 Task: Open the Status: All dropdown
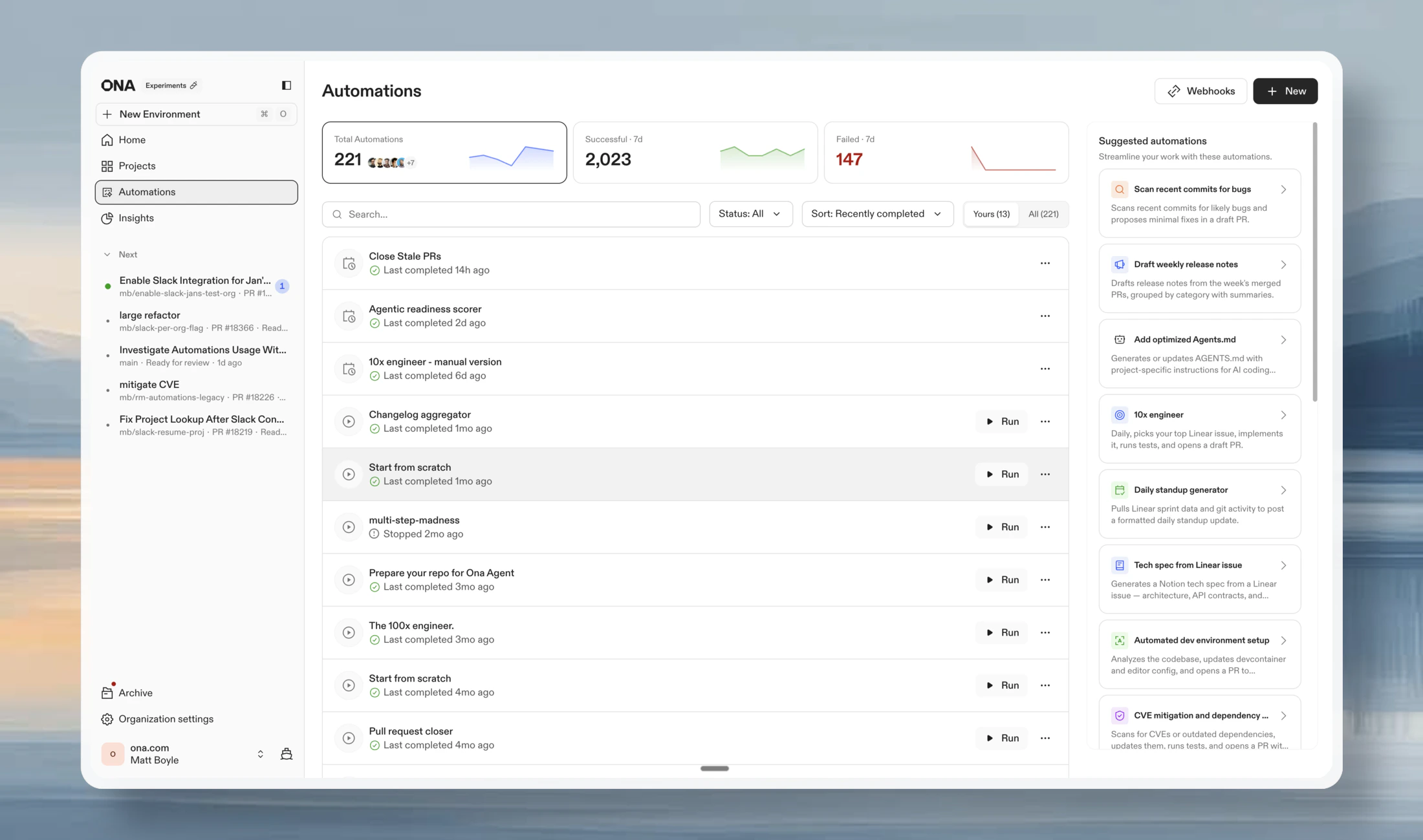click(x=750, y=213)
